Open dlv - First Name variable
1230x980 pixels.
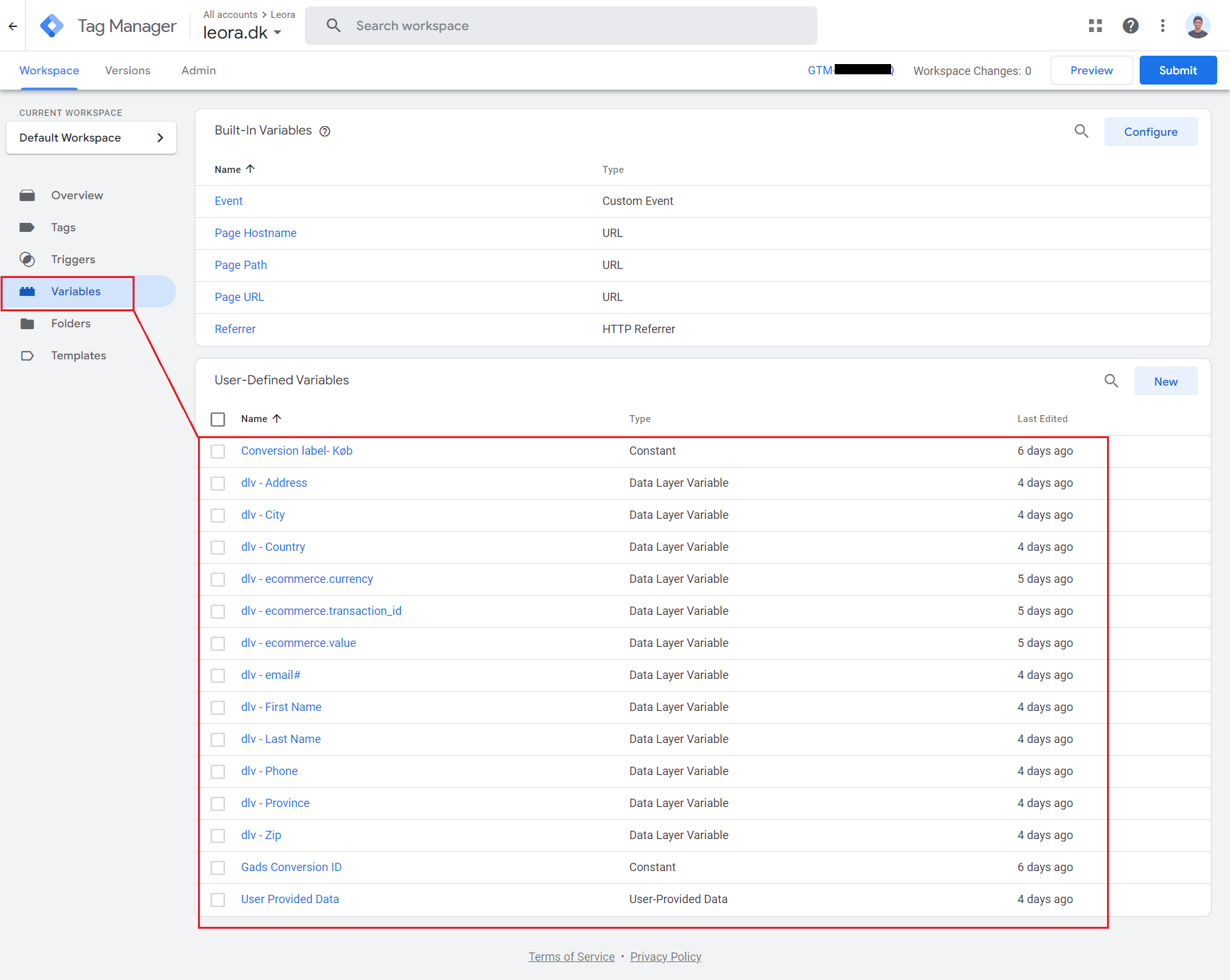pos(281,707)
